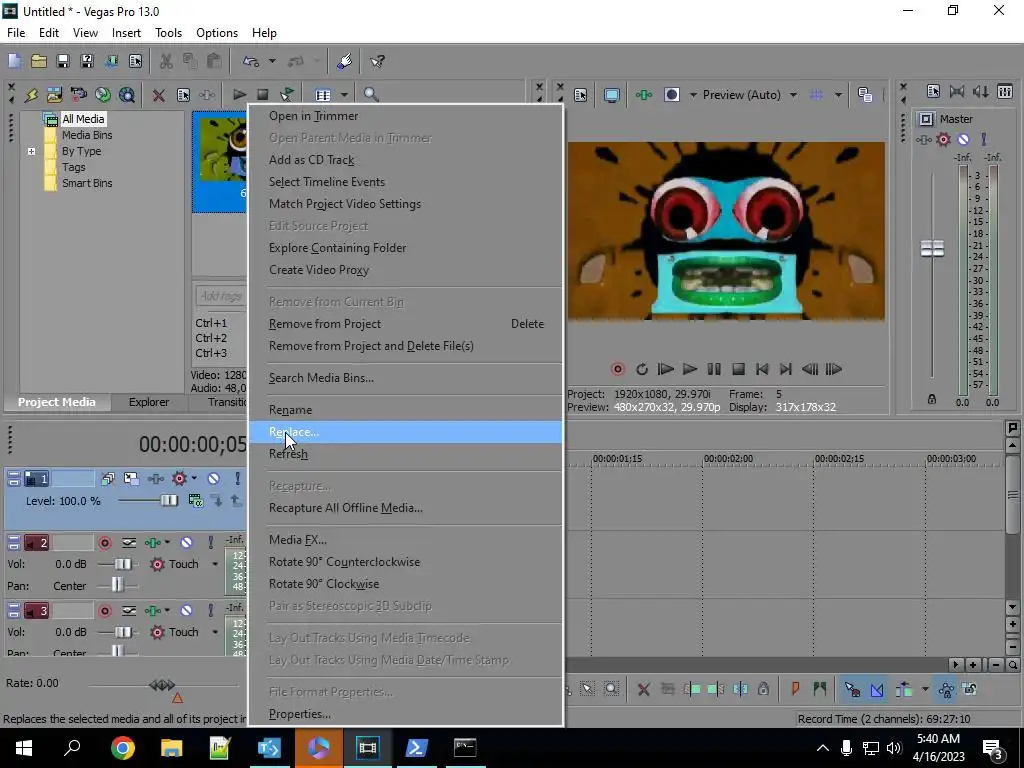The image size is (1024, 768).
Task: Click the Master bus Downmix Output icon
Action: [957, 91]
